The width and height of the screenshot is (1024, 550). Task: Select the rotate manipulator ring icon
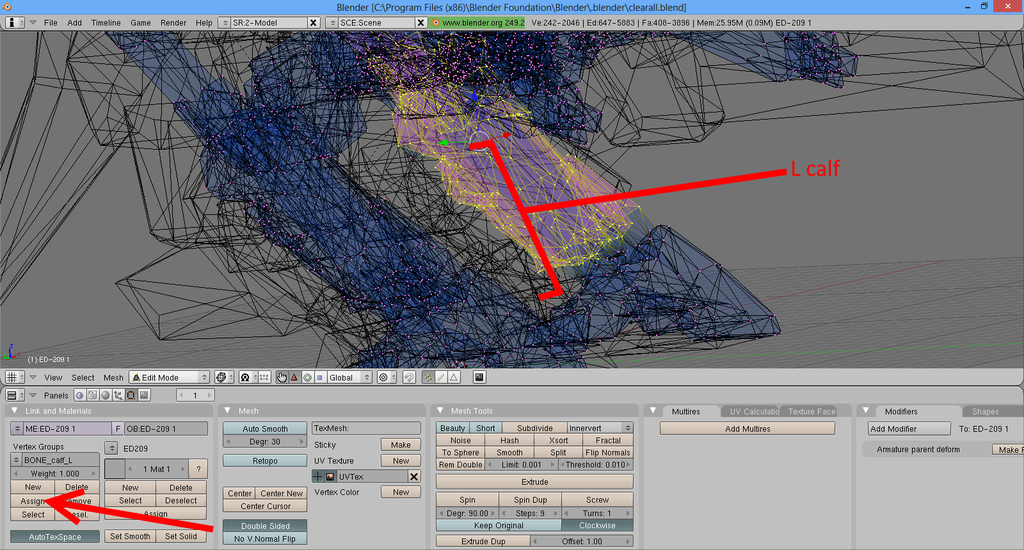(307, 378)
